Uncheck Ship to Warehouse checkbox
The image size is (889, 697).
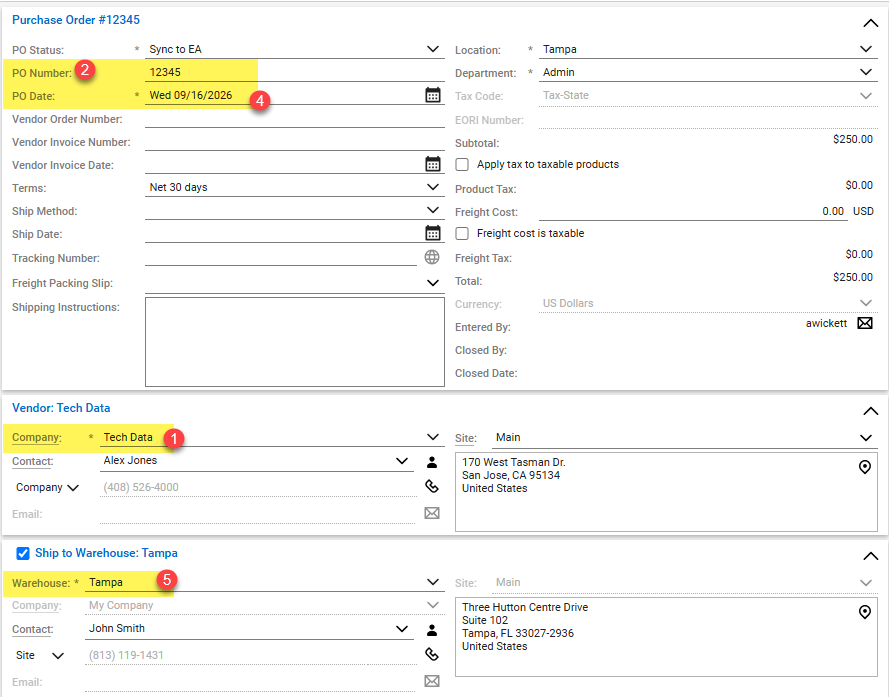(23, 554)
